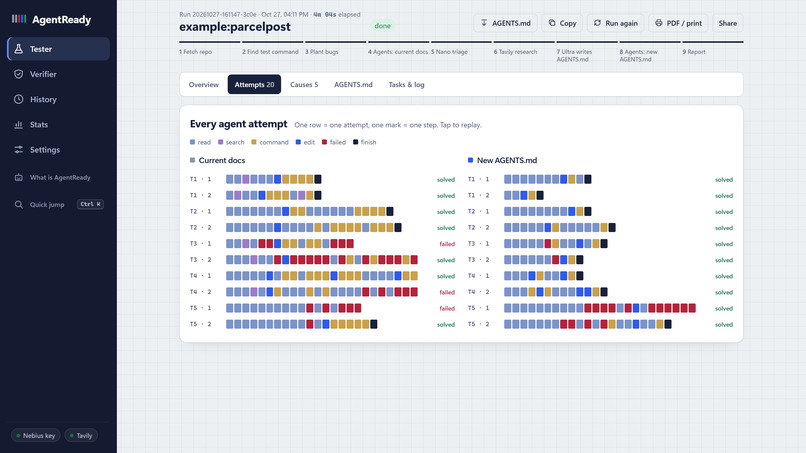Click the failed legend color swatch
The width and height of the screenshot is (806, 453).
point(324,142)
